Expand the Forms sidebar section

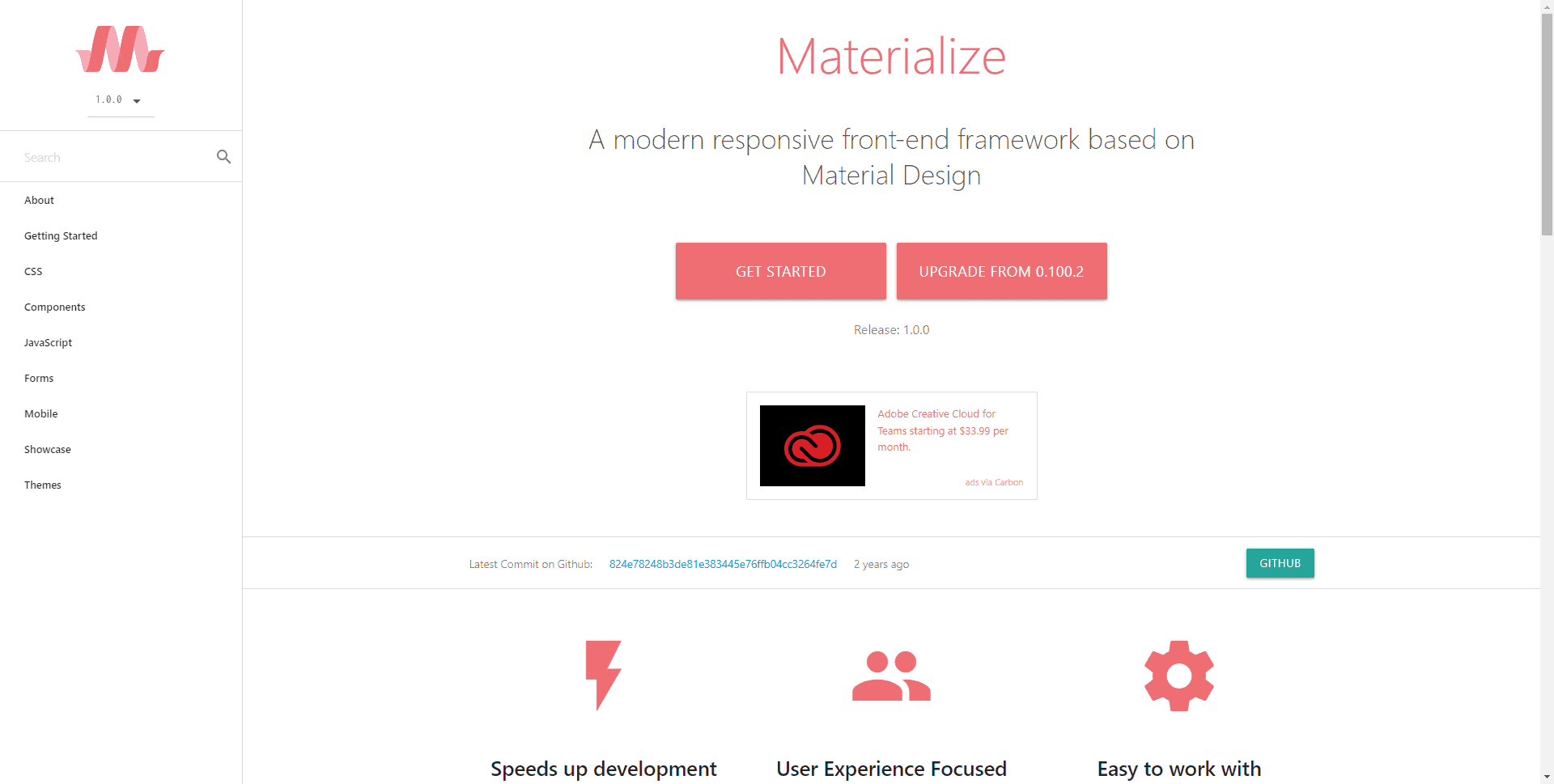click(121, 378)
